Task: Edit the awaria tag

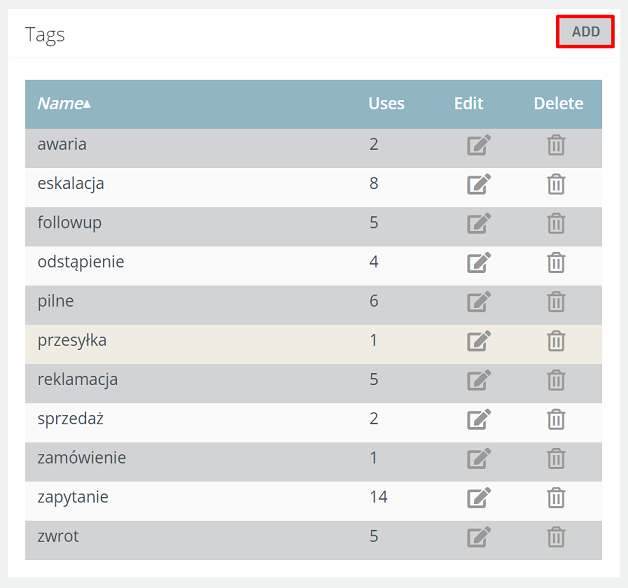Action: point(479,145)
